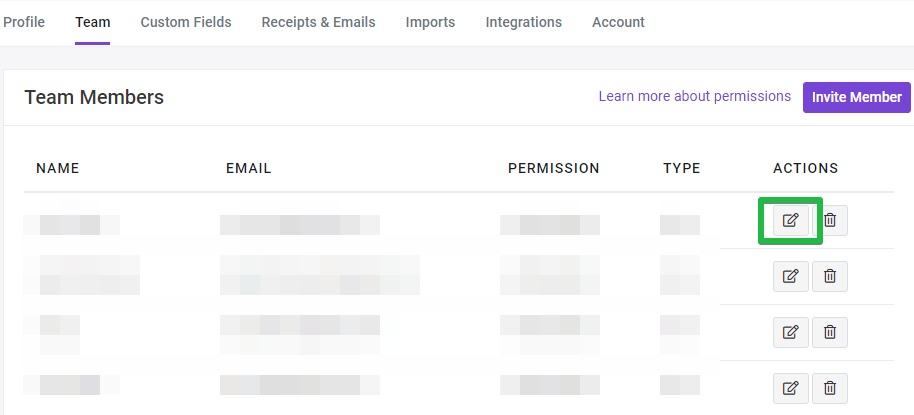Edit the fourth team member row
914x415 pixels.
click(x=790, y=388)
